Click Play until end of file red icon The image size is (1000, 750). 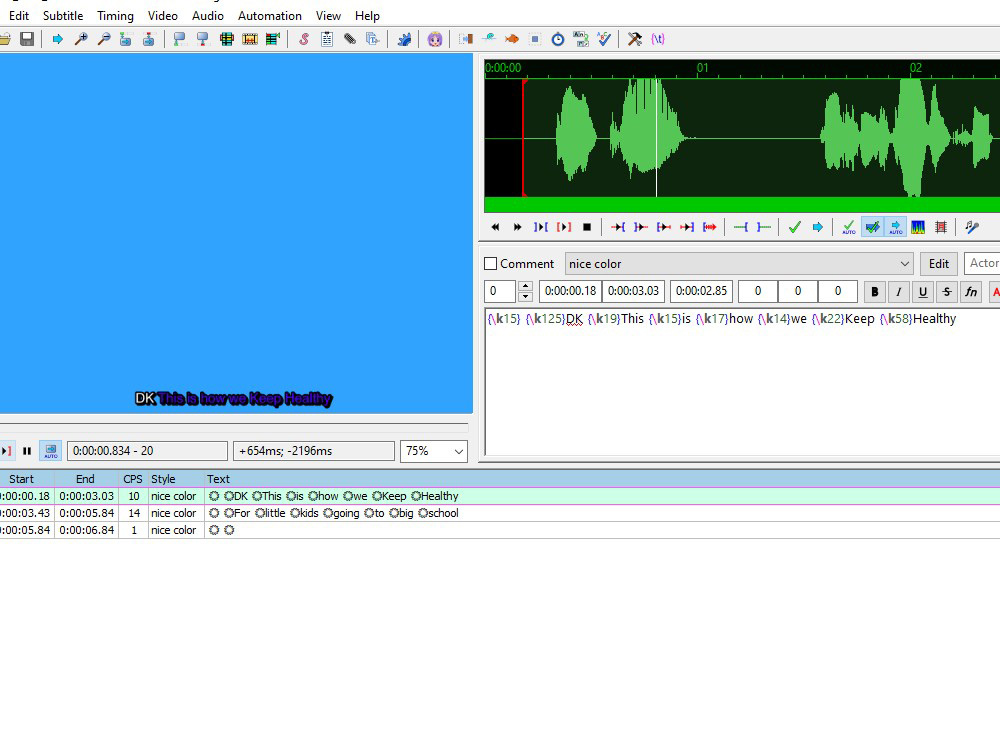coord(709,227)
